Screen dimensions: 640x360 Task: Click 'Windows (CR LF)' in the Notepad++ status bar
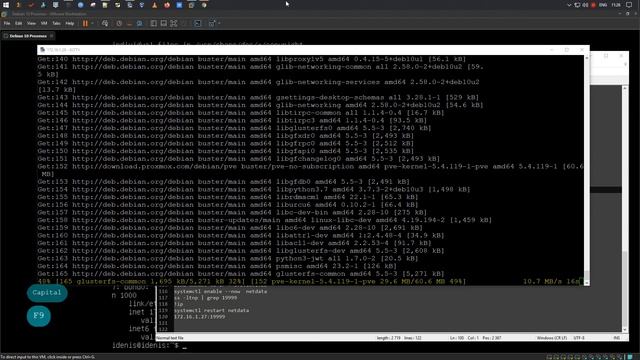pyautogui.click(x=551, y=338)
